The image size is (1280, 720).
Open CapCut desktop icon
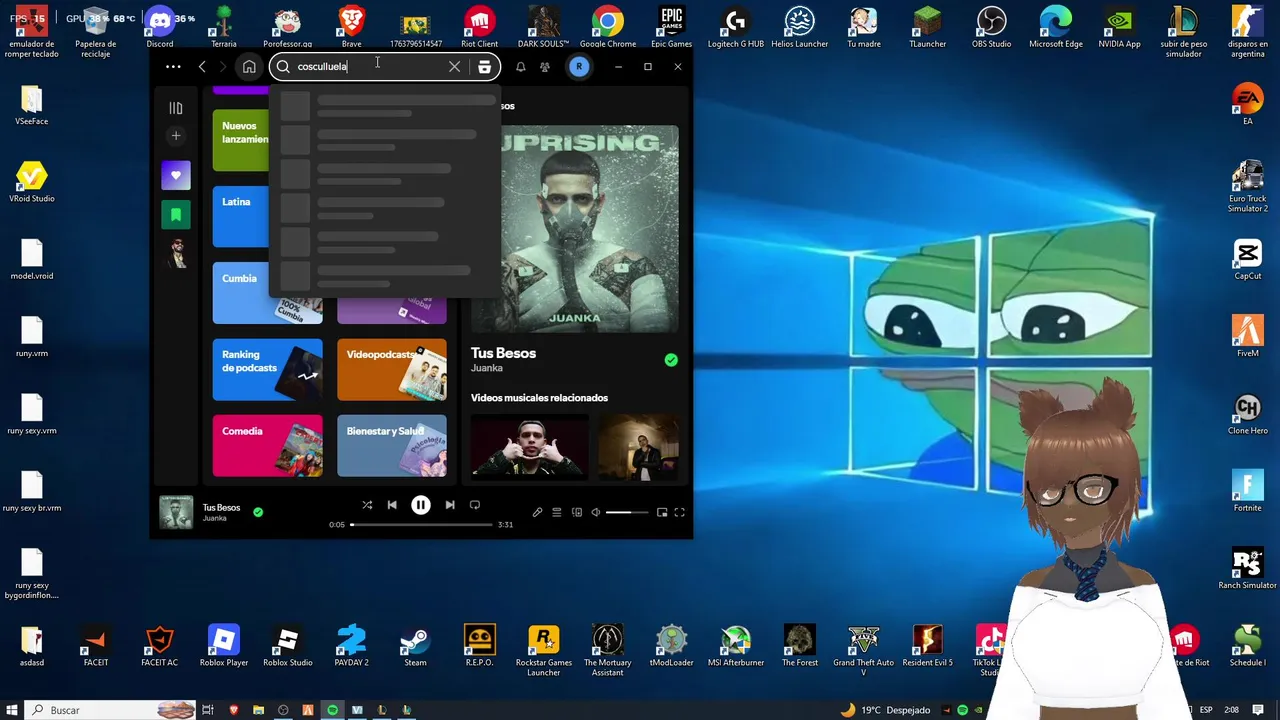coord(1247,259)
